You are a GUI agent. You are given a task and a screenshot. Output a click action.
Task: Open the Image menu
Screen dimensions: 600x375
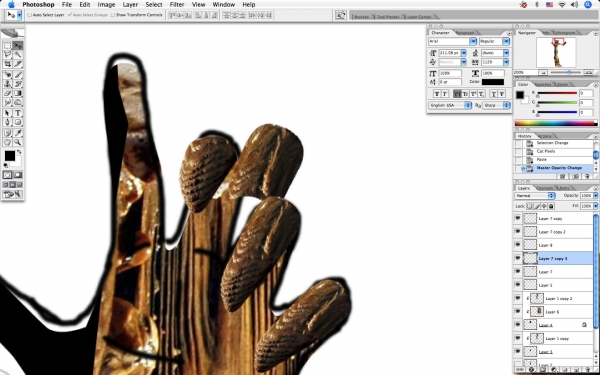click(x=106, y=5)
